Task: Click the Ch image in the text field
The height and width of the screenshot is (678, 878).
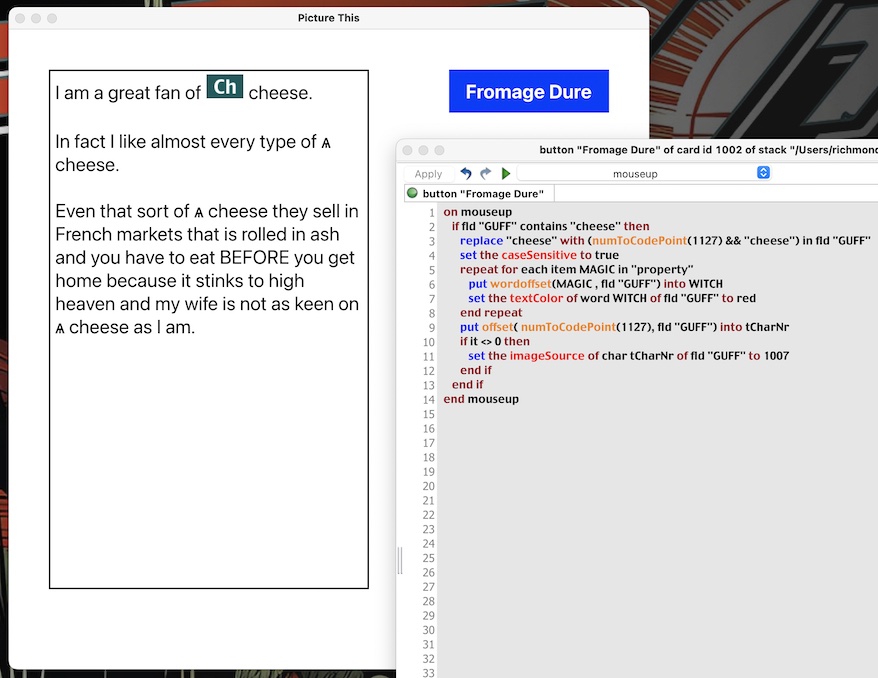Action: pos(225,87)
